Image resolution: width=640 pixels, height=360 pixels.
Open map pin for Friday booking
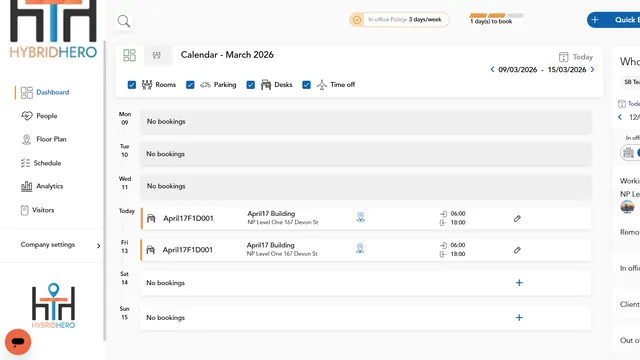coord(360,249)
